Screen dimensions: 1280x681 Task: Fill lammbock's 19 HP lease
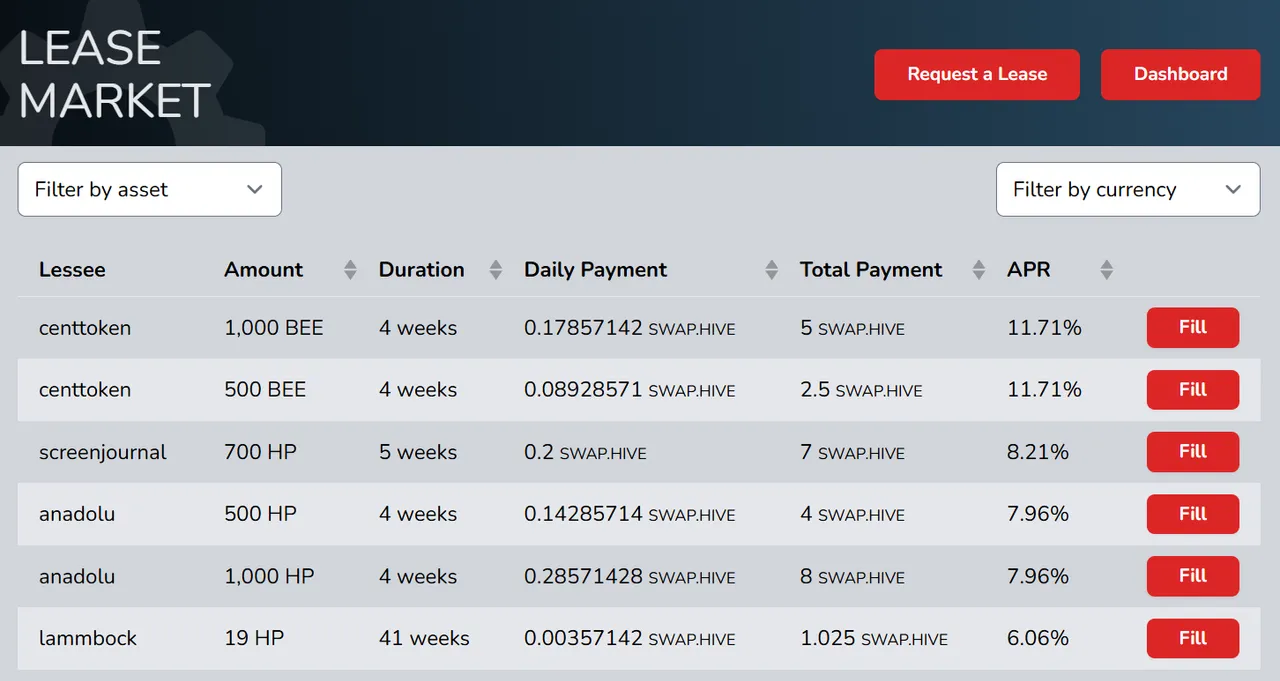click(x=1193, y=638)
